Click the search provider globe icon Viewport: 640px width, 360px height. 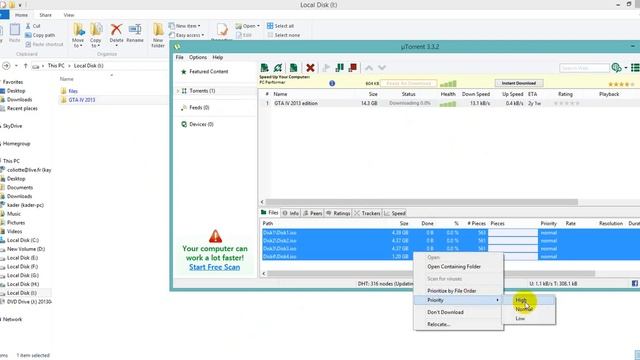pos(616,68)
